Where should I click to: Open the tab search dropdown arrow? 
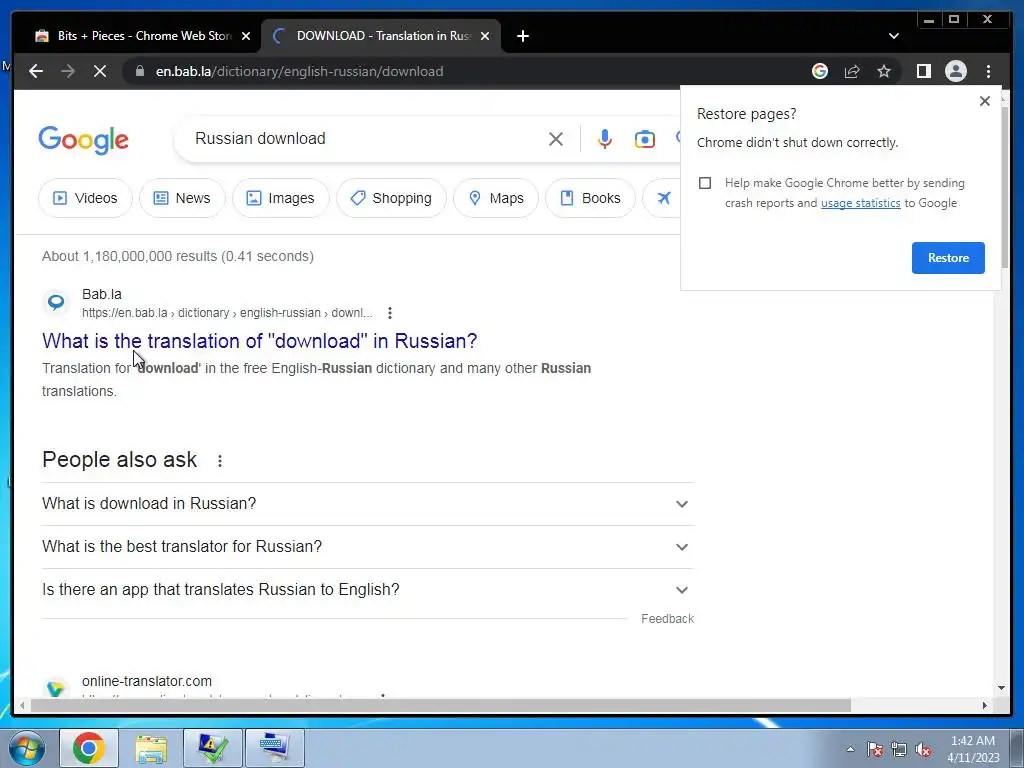point(893,36)
